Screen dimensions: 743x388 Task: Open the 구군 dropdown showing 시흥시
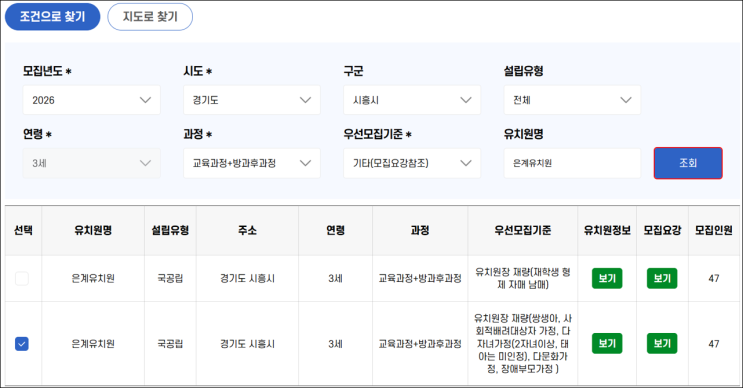coord(412,100)
